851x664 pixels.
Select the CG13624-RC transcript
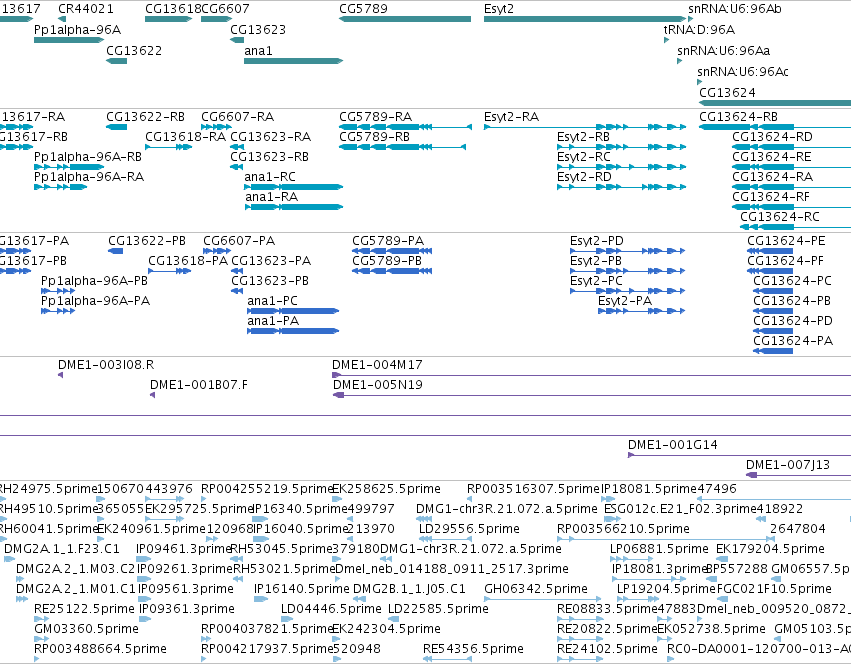tap(796, 227)
